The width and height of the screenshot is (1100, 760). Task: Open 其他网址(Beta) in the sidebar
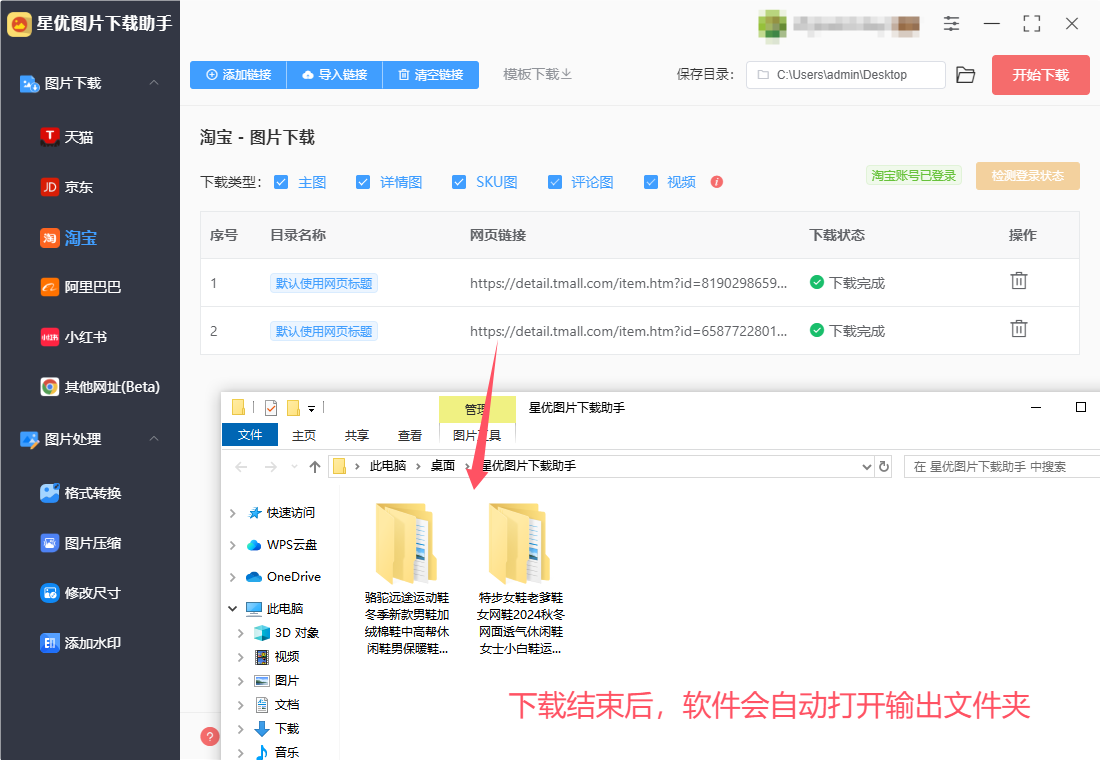pyautogui.click(x=100, y=387)
